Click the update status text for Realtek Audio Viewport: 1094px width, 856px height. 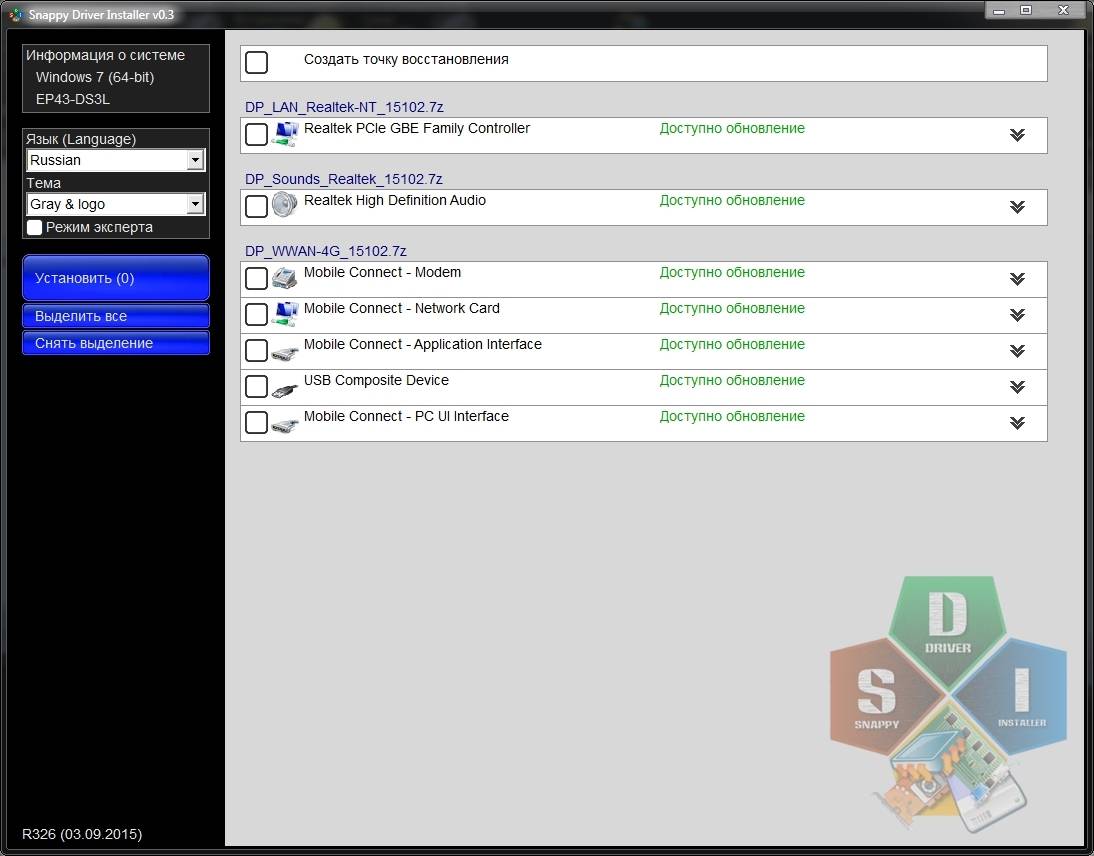tap(732, 200)
